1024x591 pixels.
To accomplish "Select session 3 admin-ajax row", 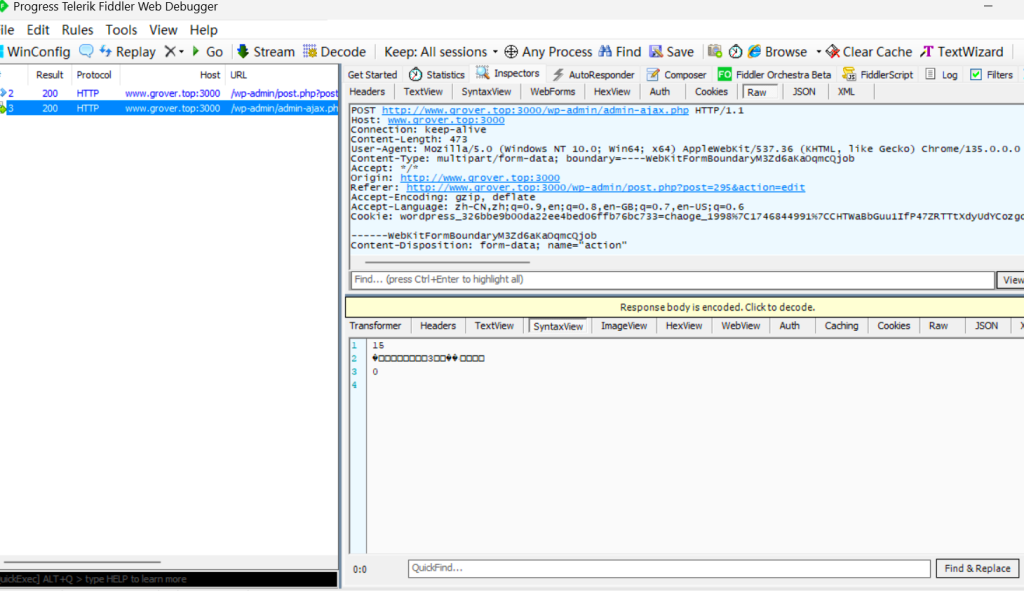I will pos(168,108).
